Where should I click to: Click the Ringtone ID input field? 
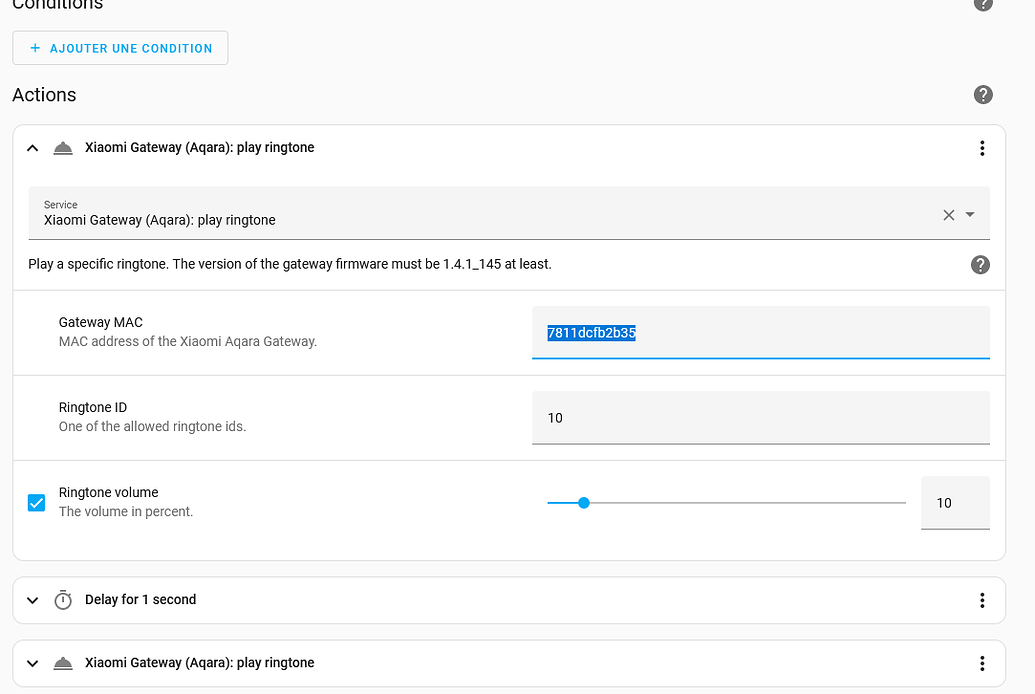coord(760,417)
